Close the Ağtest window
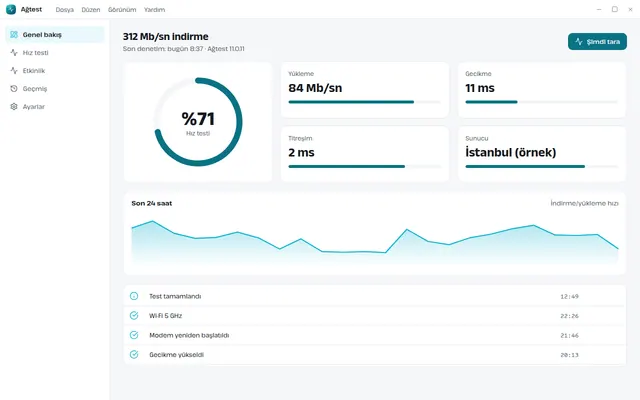This screenshot has height=400, width=640. coord(630,9)
